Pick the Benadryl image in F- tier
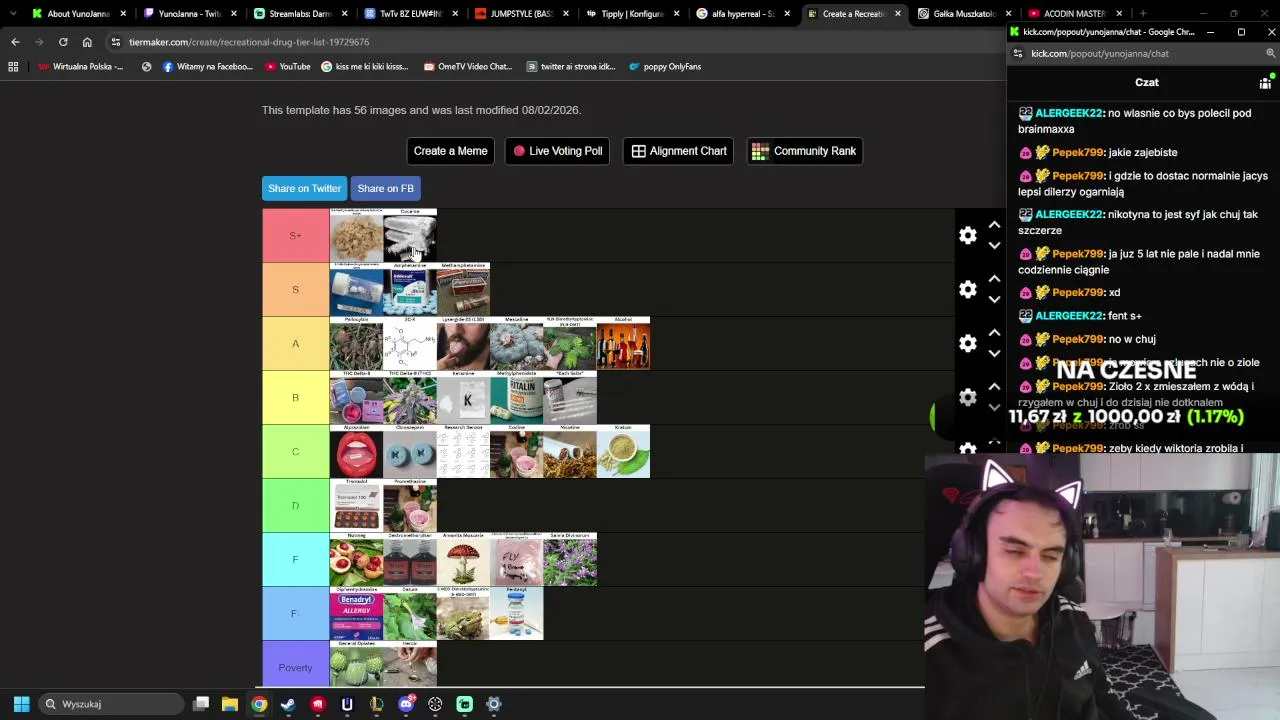The width and height of the screenshot is (1280, 720). (x=356, y=613)
